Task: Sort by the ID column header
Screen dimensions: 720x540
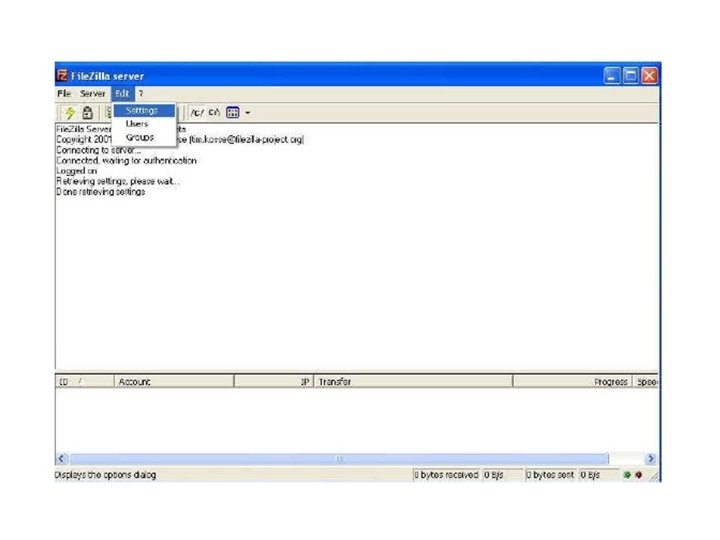Action: [84, 382]
